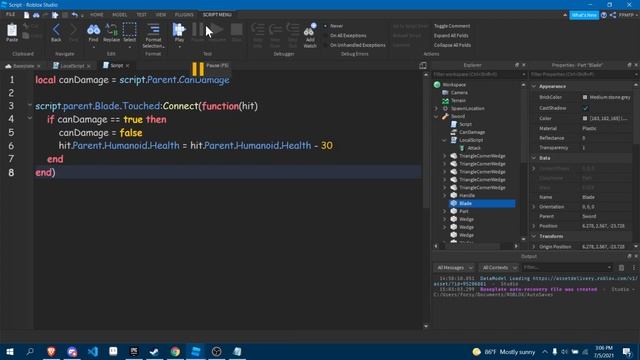The width and height of the screenshot is (640, 360).
Task: Open the Windows Start menu
Action: [10, 351]
